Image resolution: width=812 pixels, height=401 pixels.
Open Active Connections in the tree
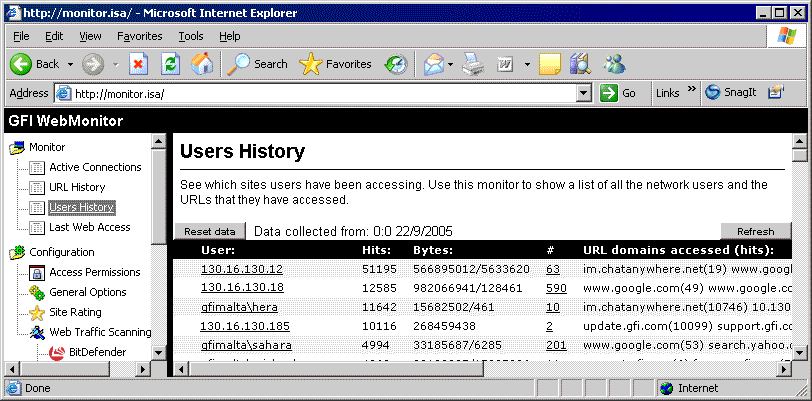pos(95,167)
